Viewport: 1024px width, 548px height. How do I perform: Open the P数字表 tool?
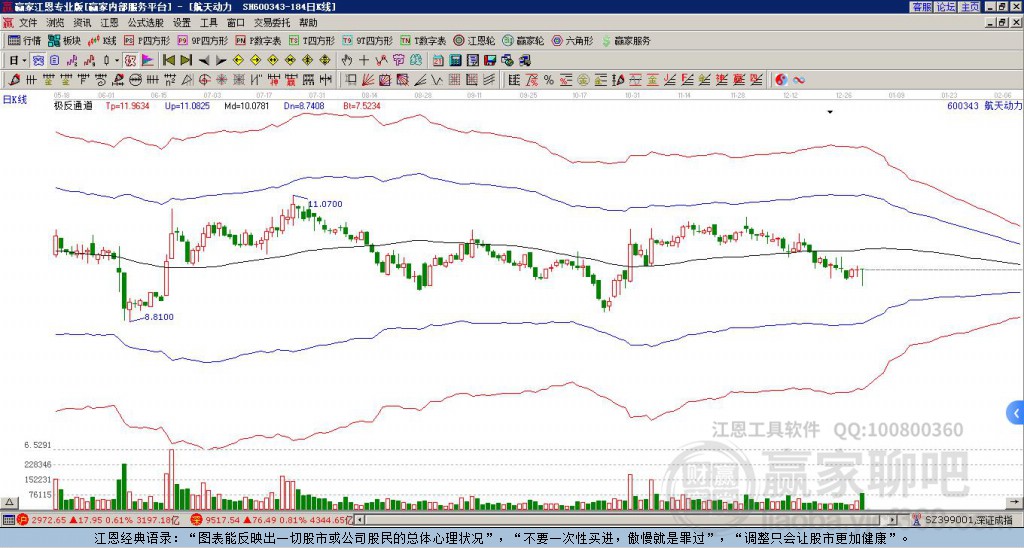(259, 40)
